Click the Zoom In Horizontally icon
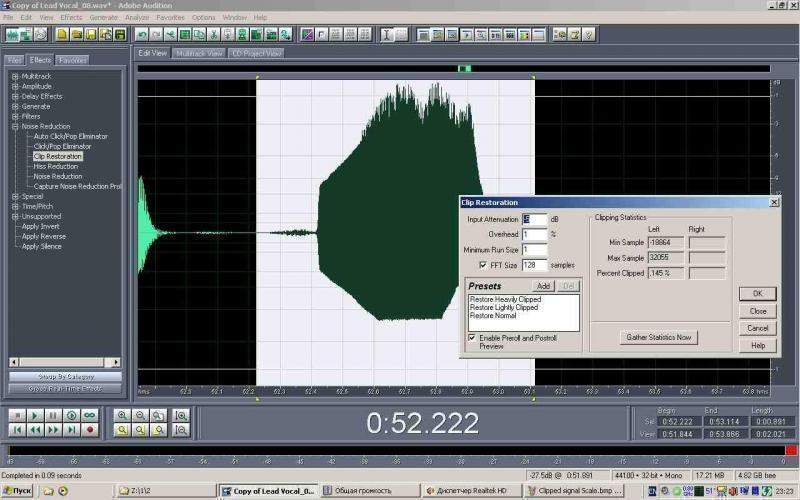The width and height of the screenshot is (800, 500). pyautogui.click(x=122, y=414)
